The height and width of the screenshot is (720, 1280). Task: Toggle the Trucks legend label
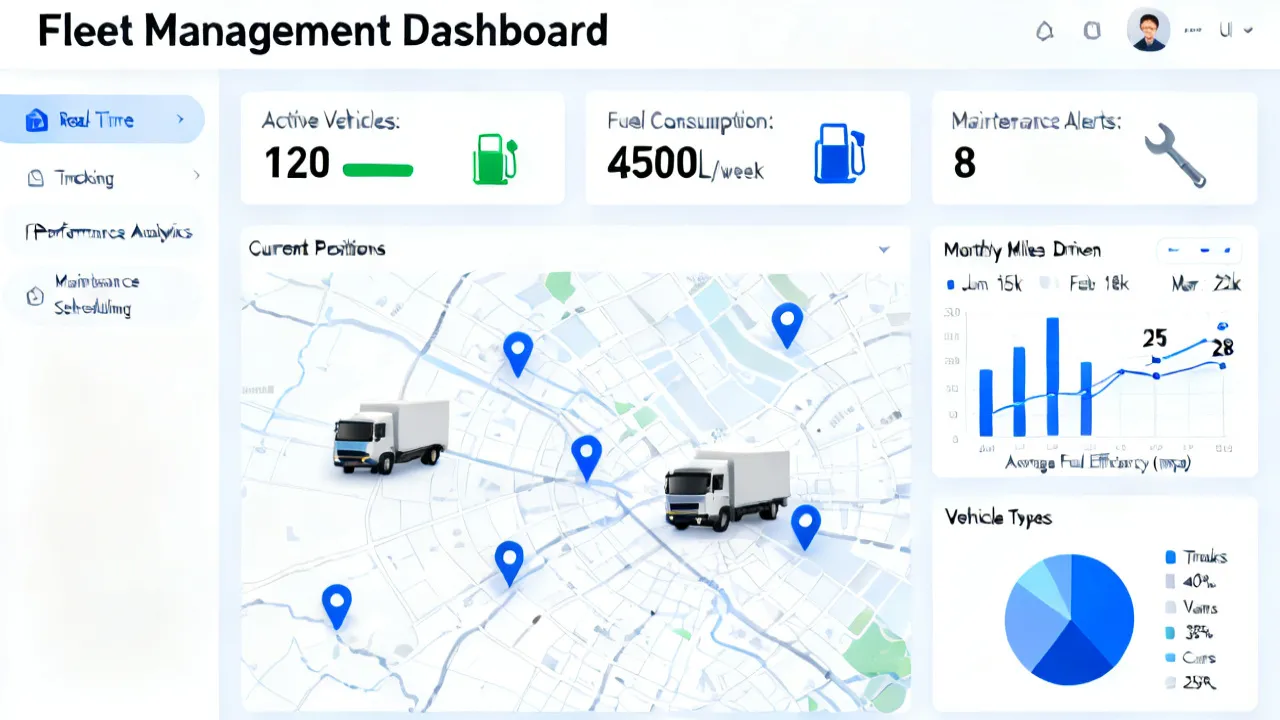click(x=1205, y=557)
